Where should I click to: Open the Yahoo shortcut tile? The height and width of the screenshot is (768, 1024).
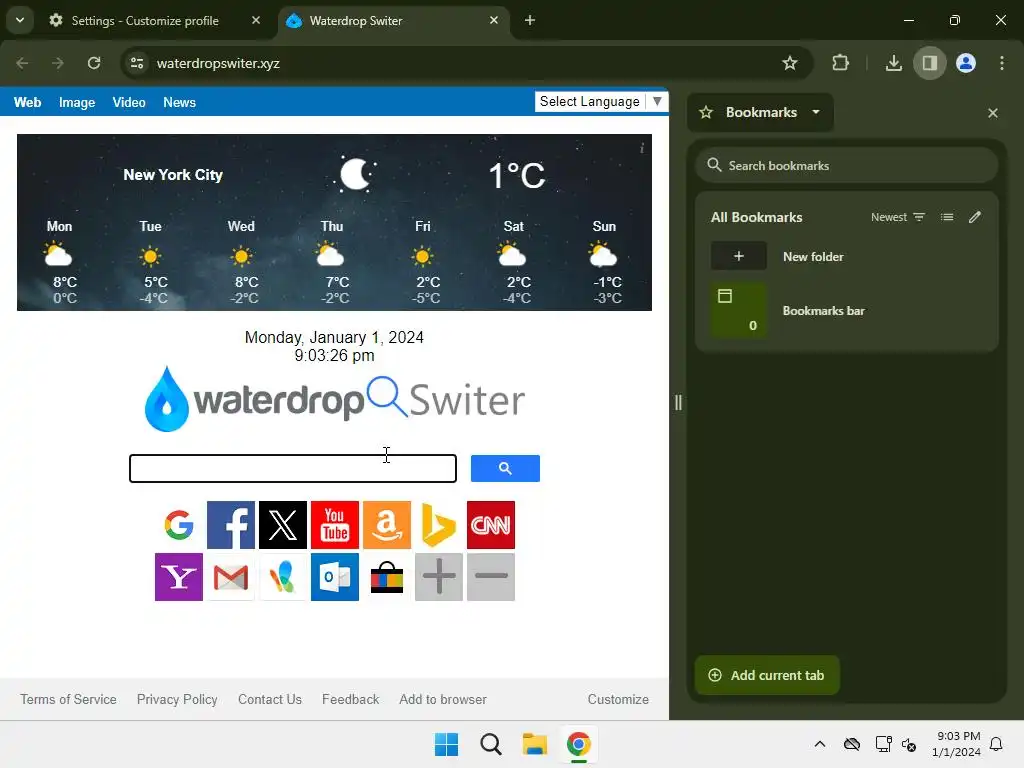pos(179,577)
